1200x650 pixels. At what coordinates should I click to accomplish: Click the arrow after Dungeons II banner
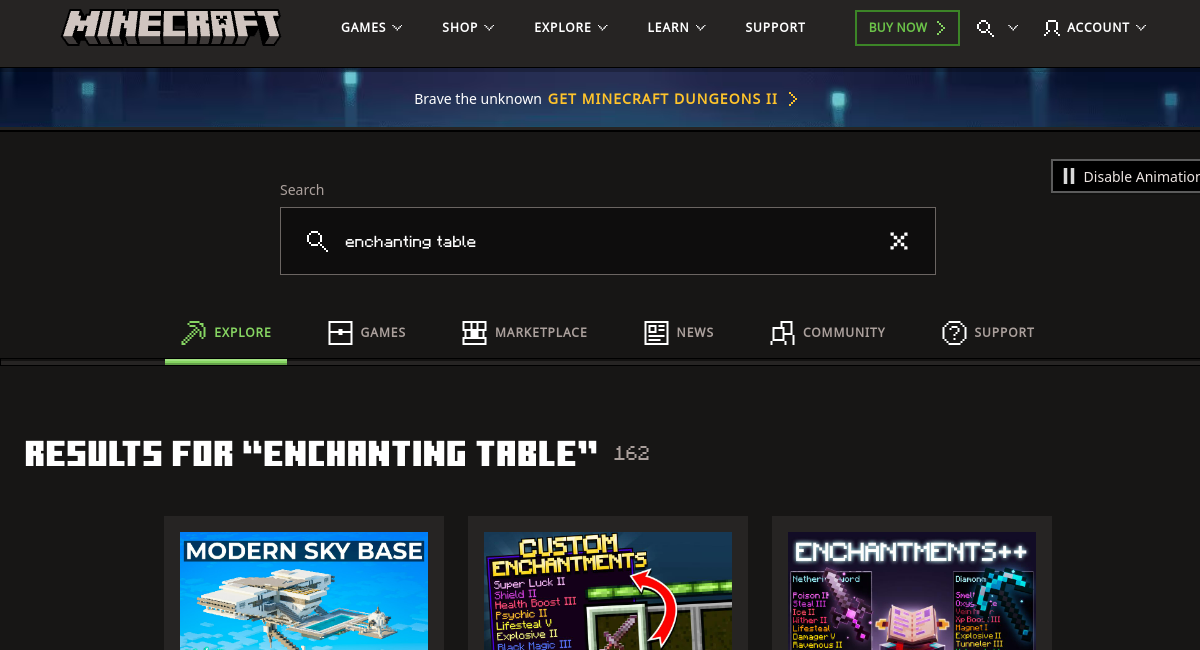click(x=793, y=99)
